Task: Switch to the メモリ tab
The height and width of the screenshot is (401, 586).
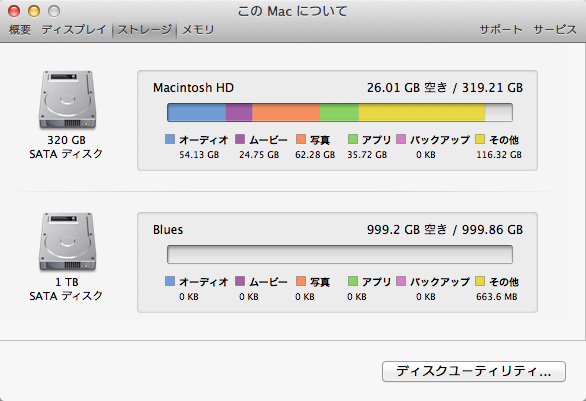Action: coord(198,30)
